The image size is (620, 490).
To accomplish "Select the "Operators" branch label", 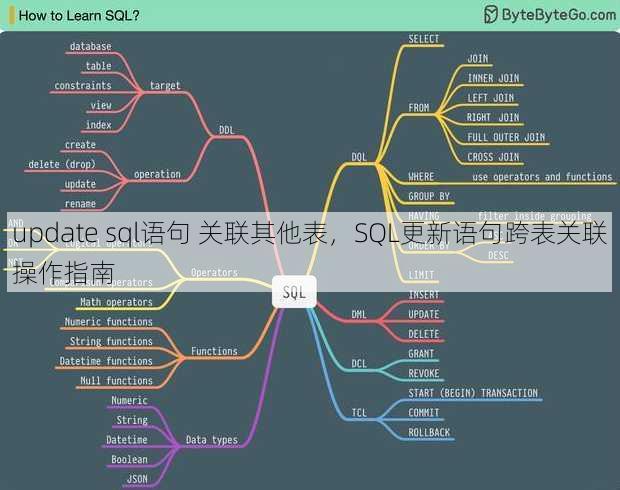I will (214, 272).
